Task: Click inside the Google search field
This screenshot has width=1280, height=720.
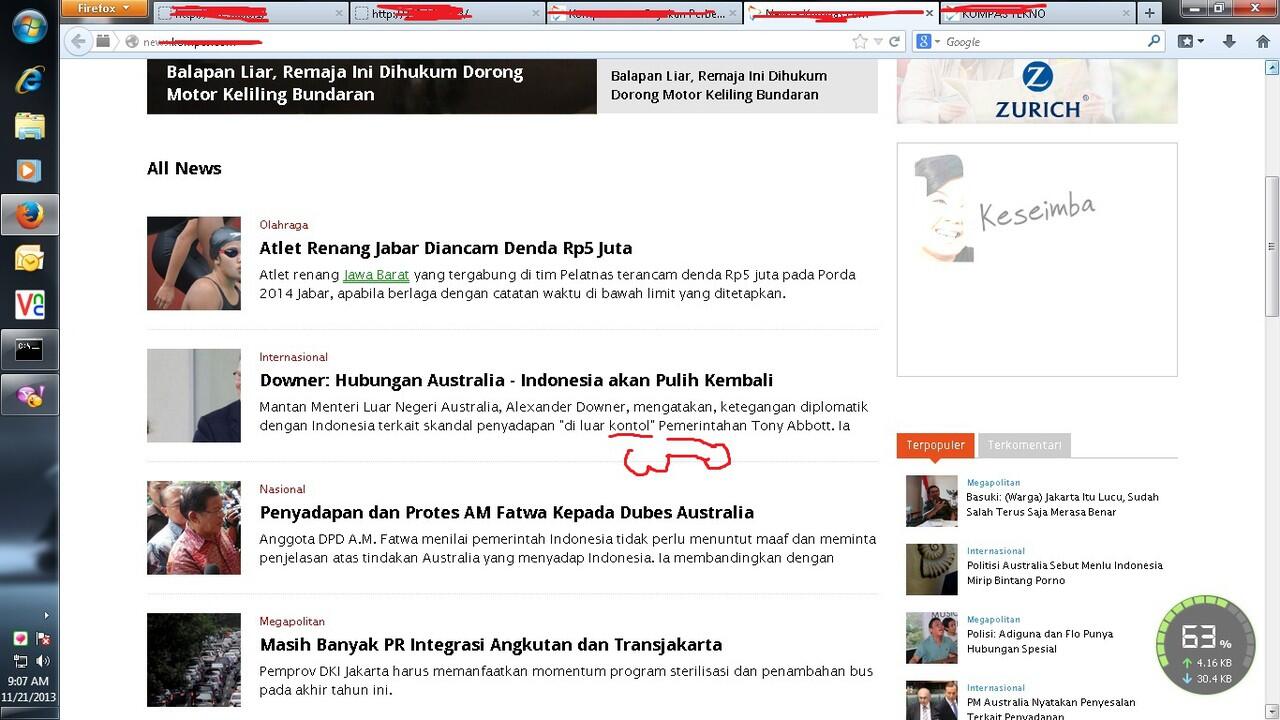Action: (x=1040, y=41)
